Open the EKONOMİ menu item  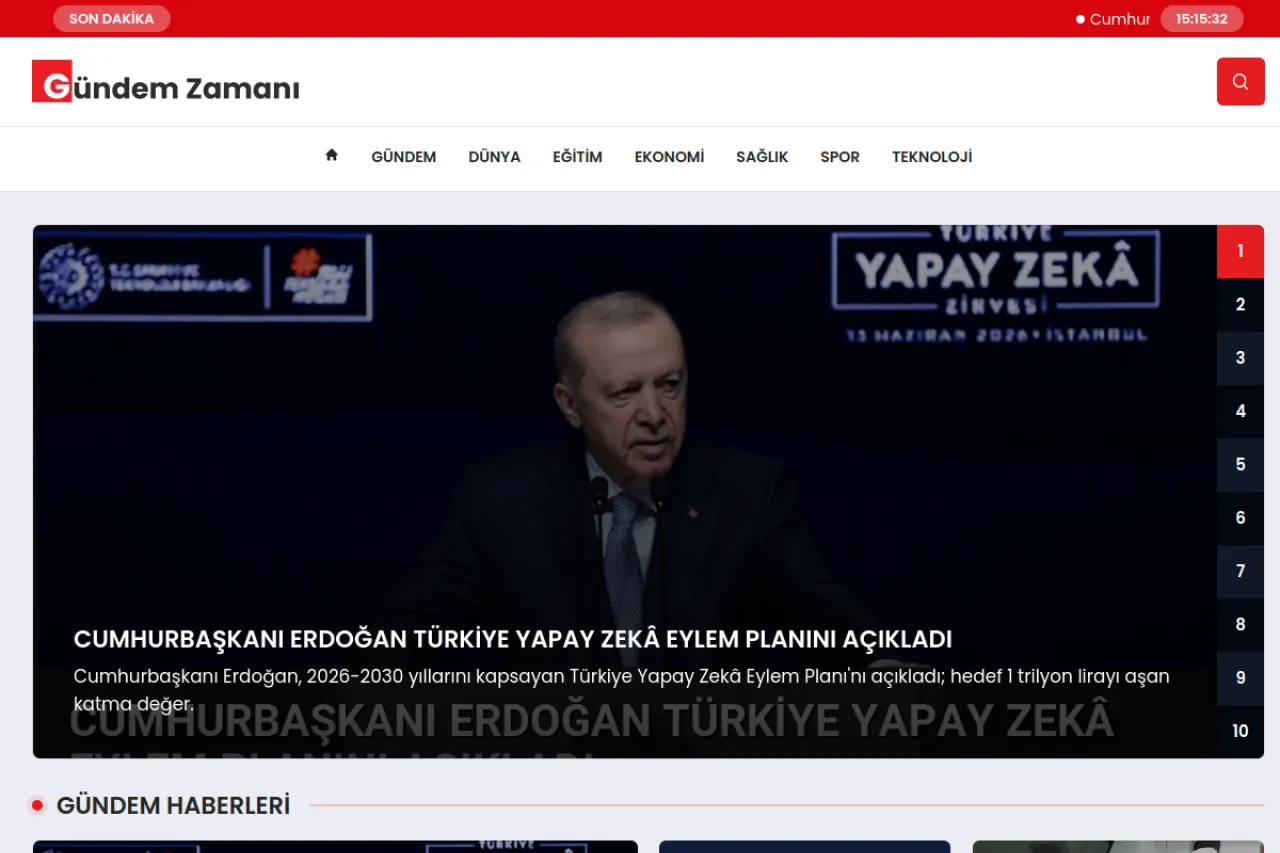tap(669, 157)
